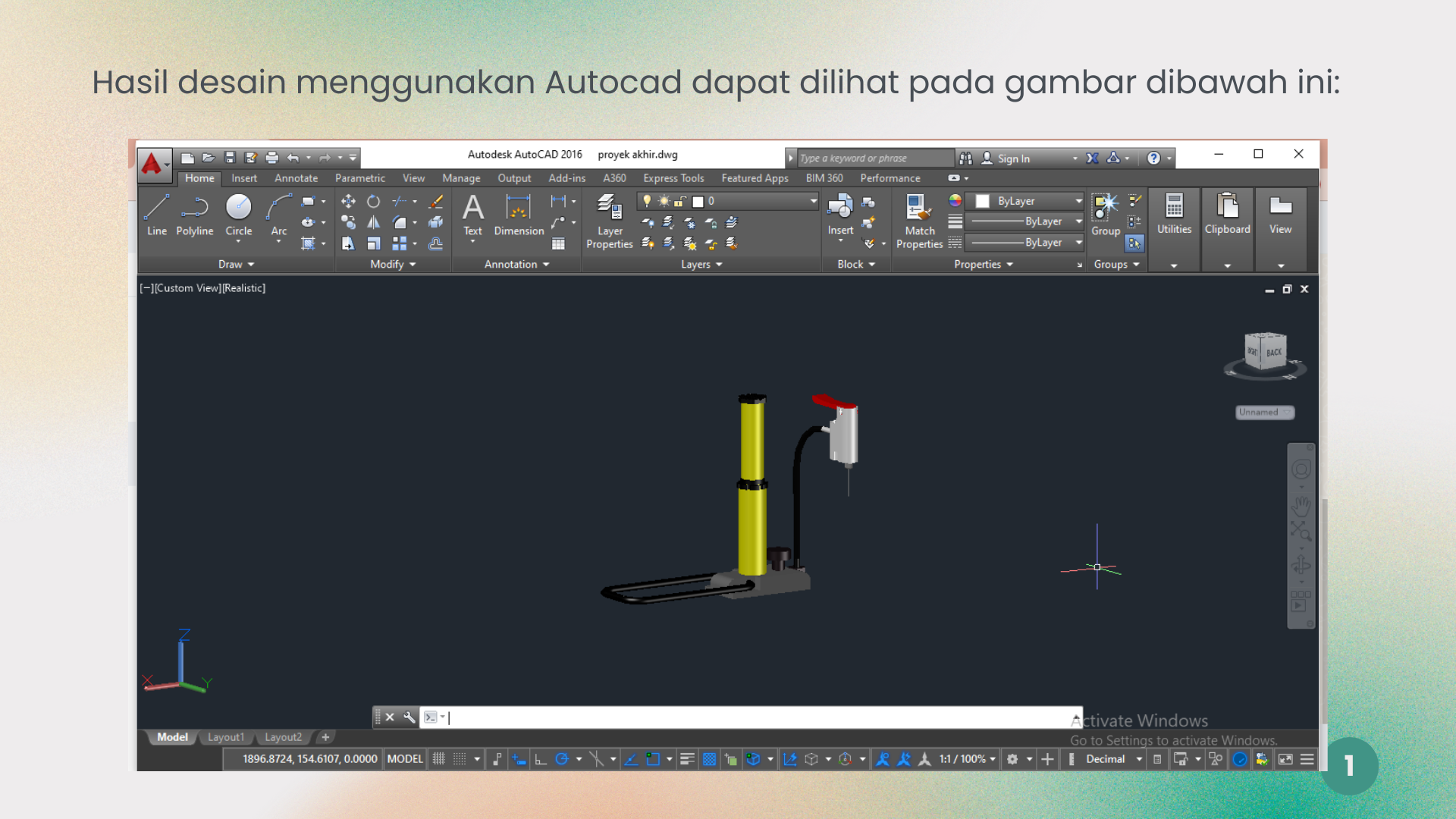
Task: Switch to Layout2 tab
Action: pyautogui.click(x=283, y=737)
